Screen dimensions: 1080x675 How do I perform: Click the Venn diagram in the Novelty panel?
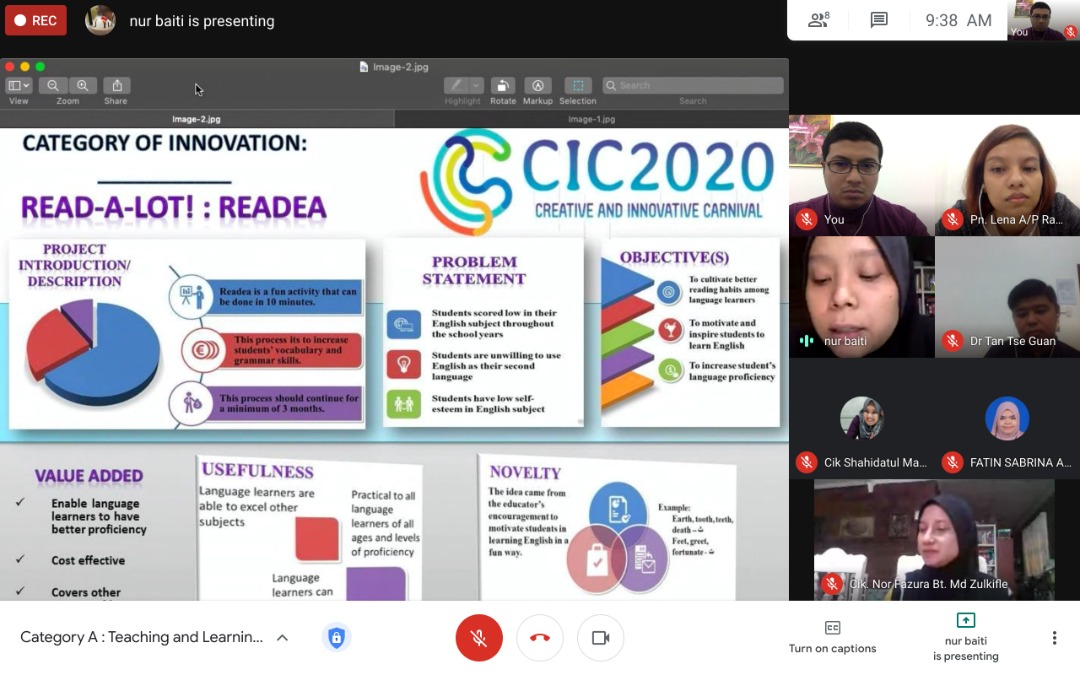[x=617, y=539]
